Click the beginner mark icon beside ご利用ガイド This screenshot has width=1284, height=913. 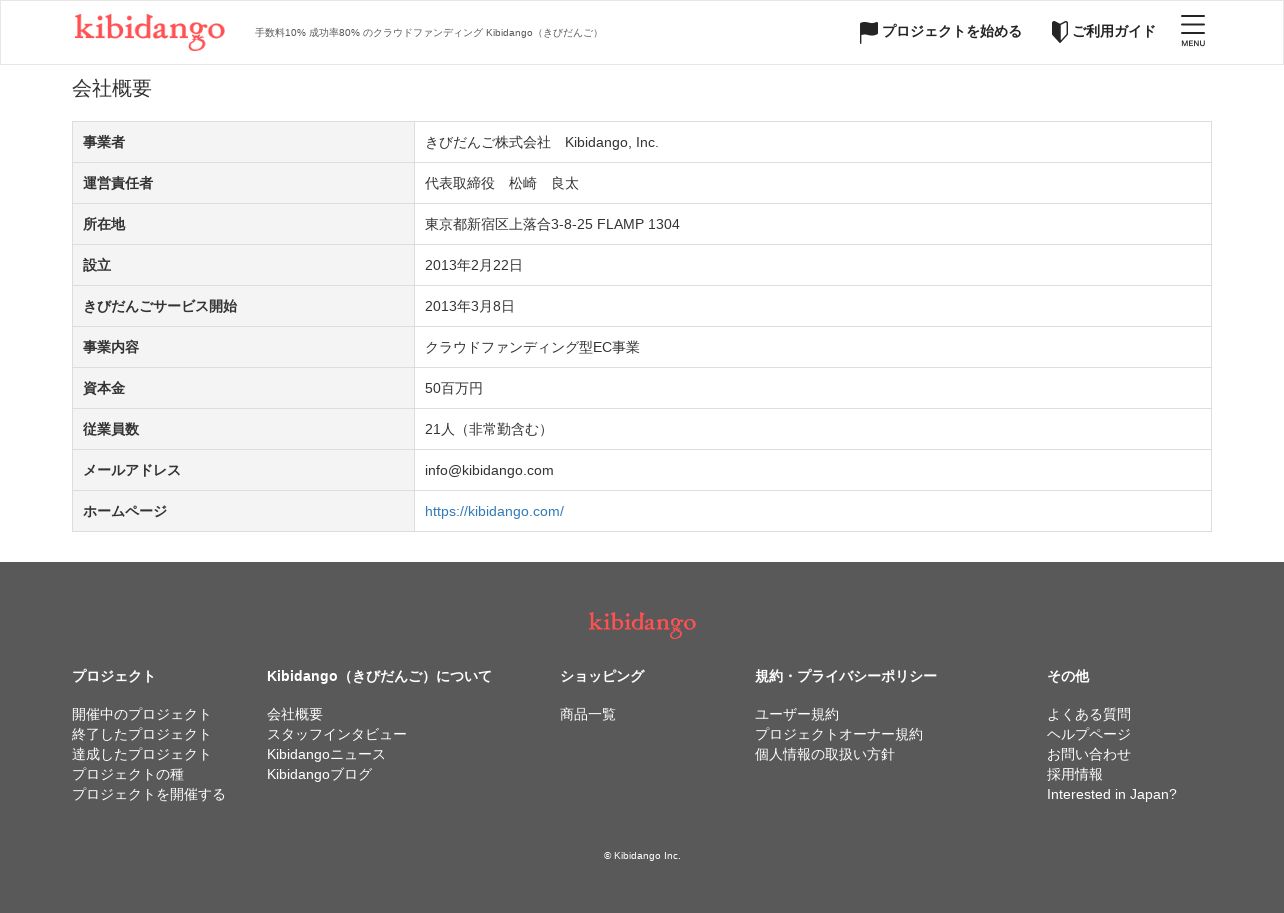[1060, 32]
